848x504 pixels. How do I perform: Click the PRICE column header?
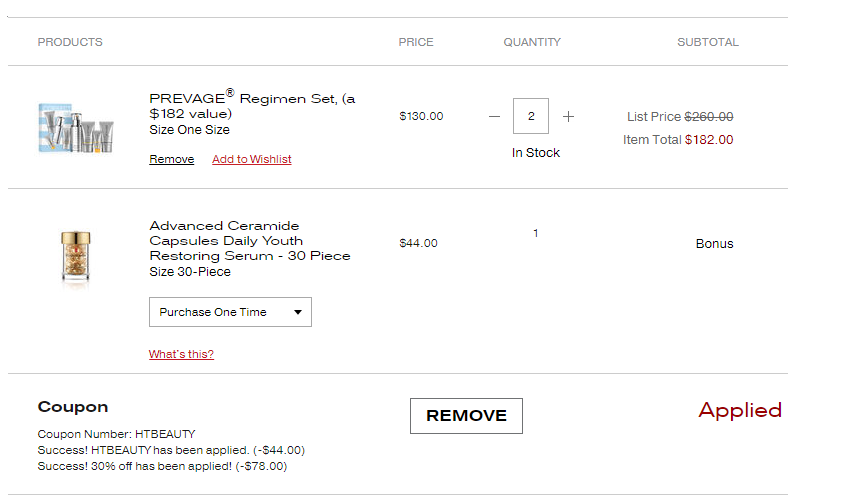coord(416,42)
